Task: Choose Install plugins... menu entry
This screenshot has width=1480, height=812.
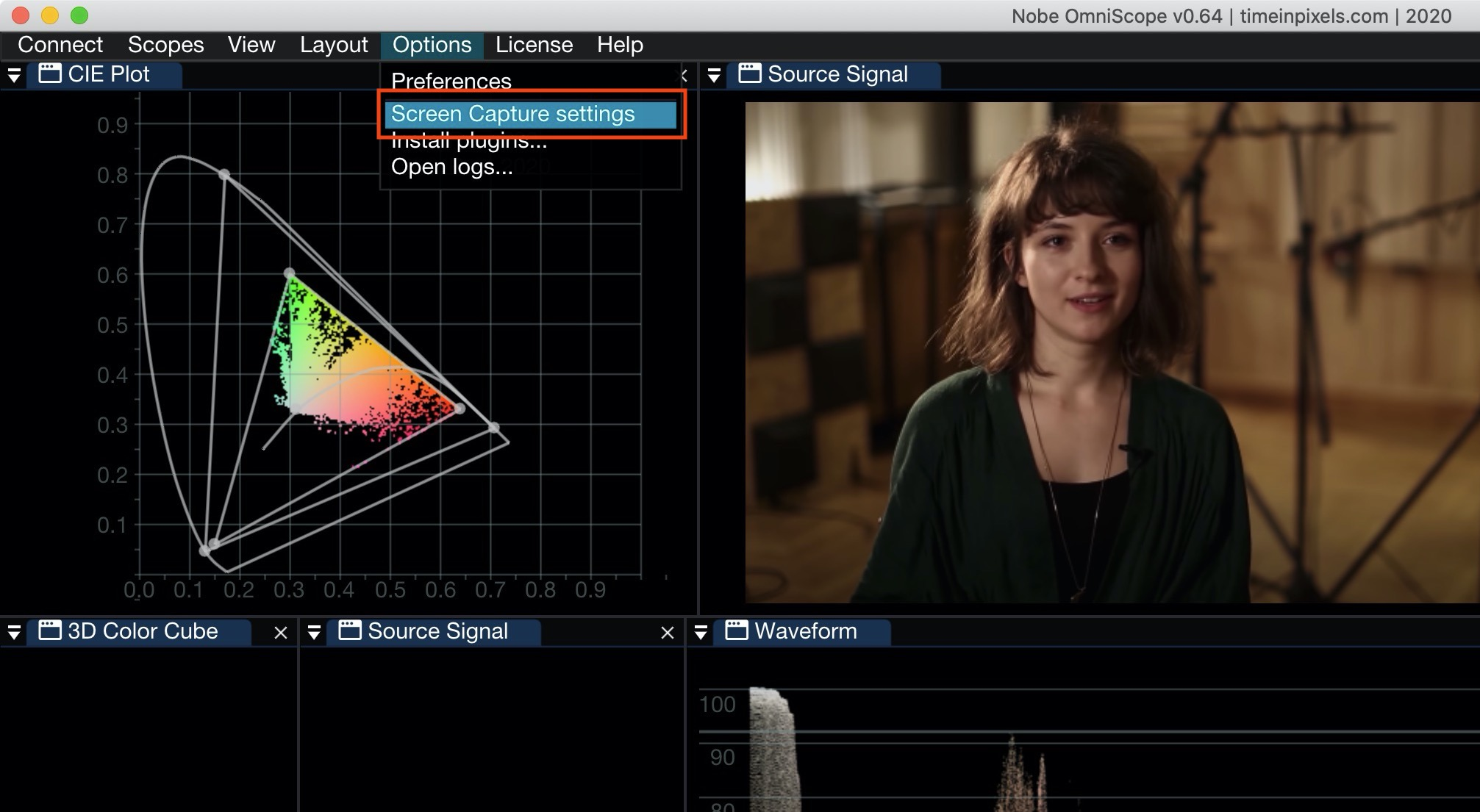Action: pyautogui.click(x=469, y=140)
